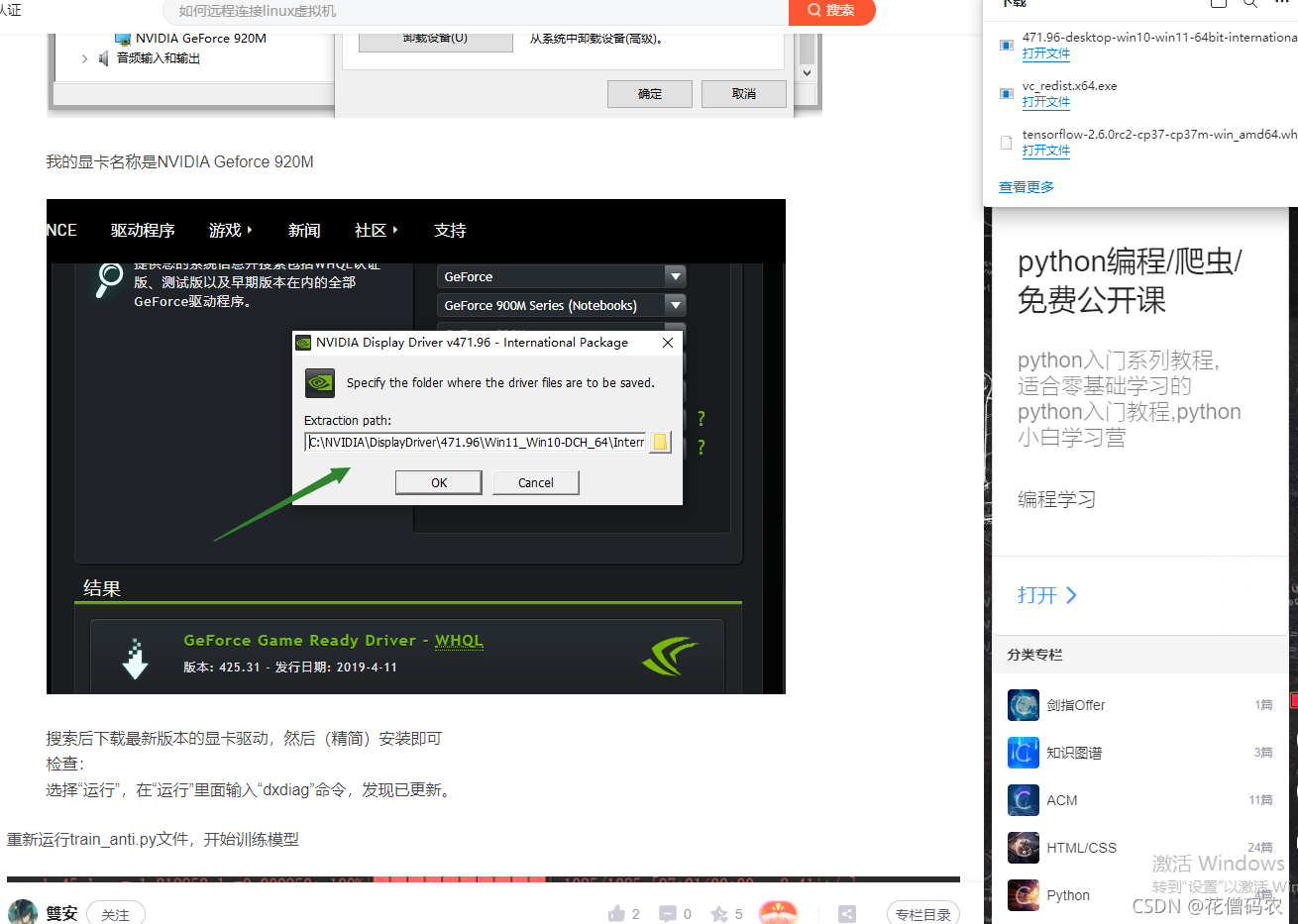
Task: Open the Python column icon
Action: tap(1024, 895)
